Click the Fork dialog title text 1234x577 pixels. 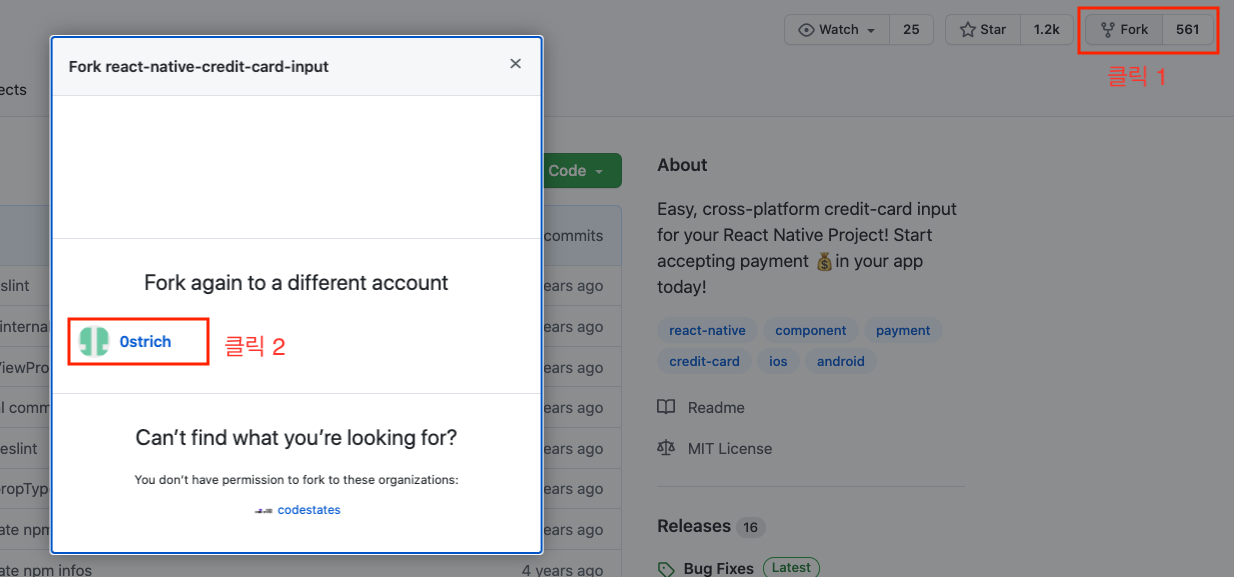198,66
